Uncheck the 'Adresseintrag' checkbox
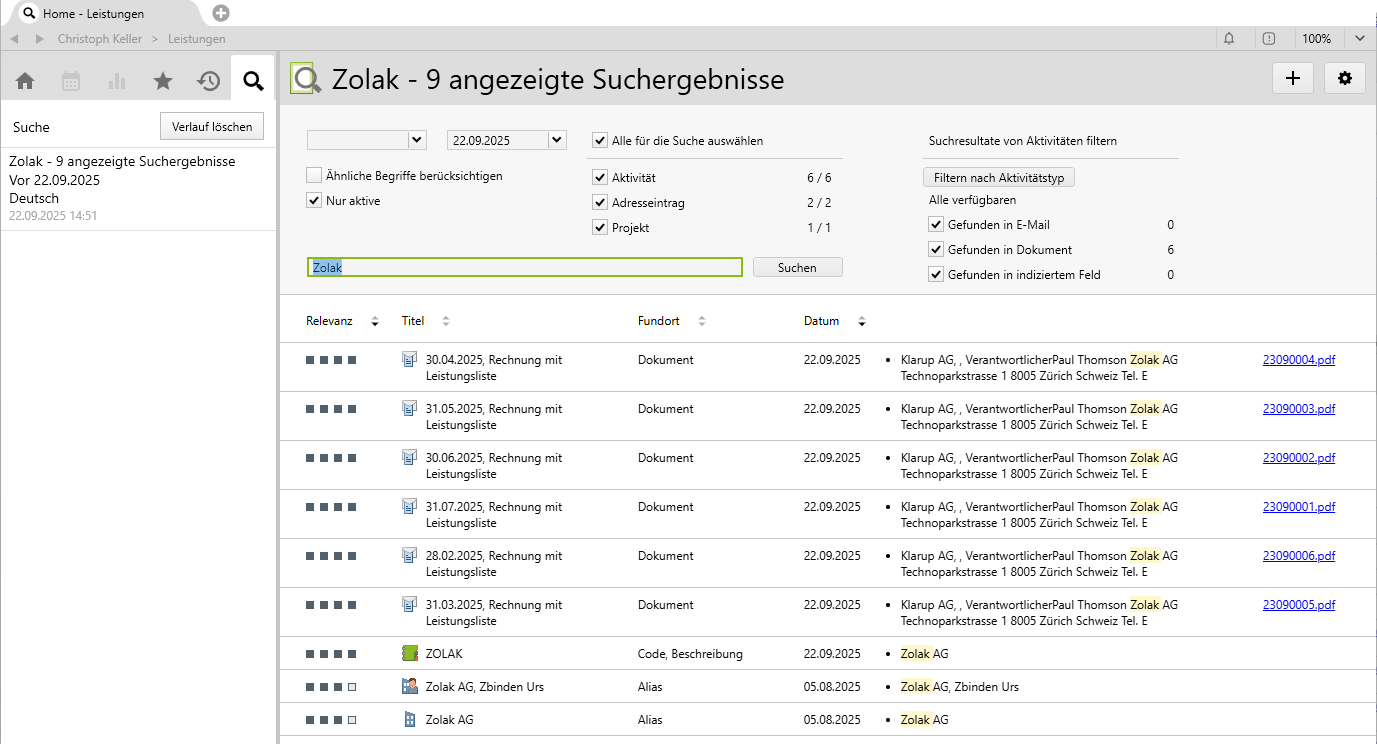 click(x=600, y=203)
